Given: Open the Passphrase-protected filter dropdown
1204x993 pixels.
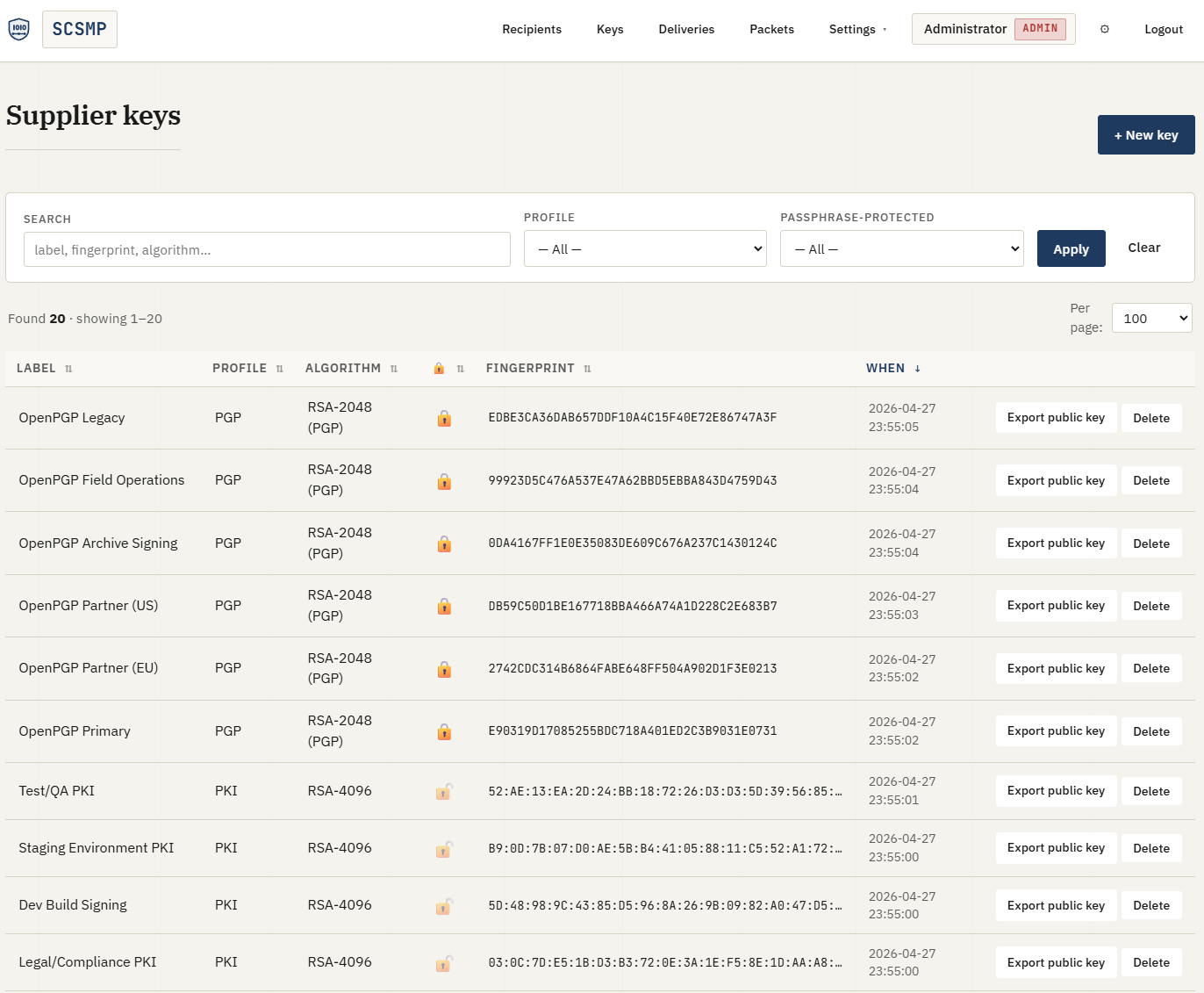Looking at the screenshot, I should tap(901, 248).
